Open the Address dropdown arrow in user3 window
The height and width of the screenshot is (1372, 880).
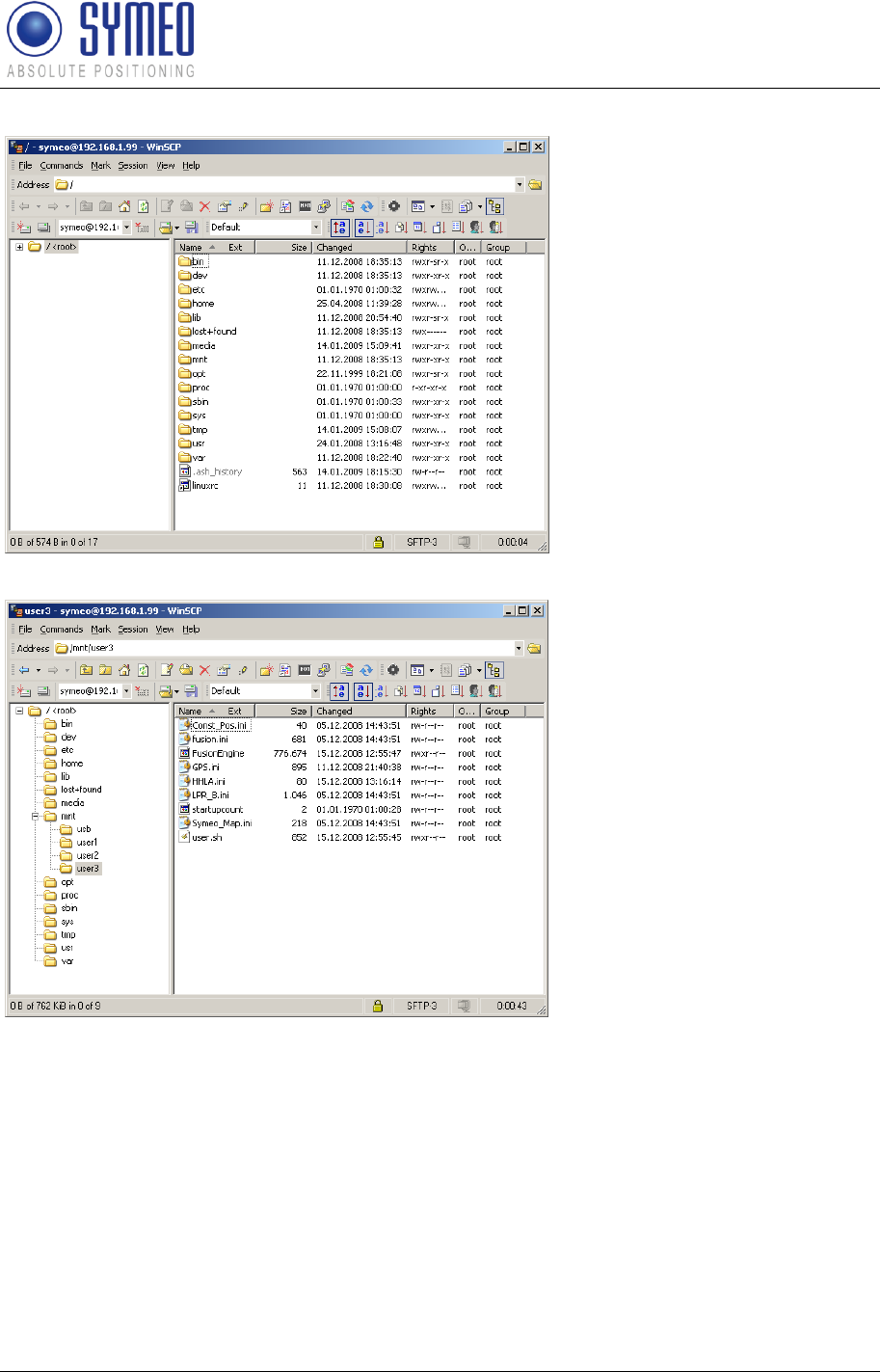520,648
